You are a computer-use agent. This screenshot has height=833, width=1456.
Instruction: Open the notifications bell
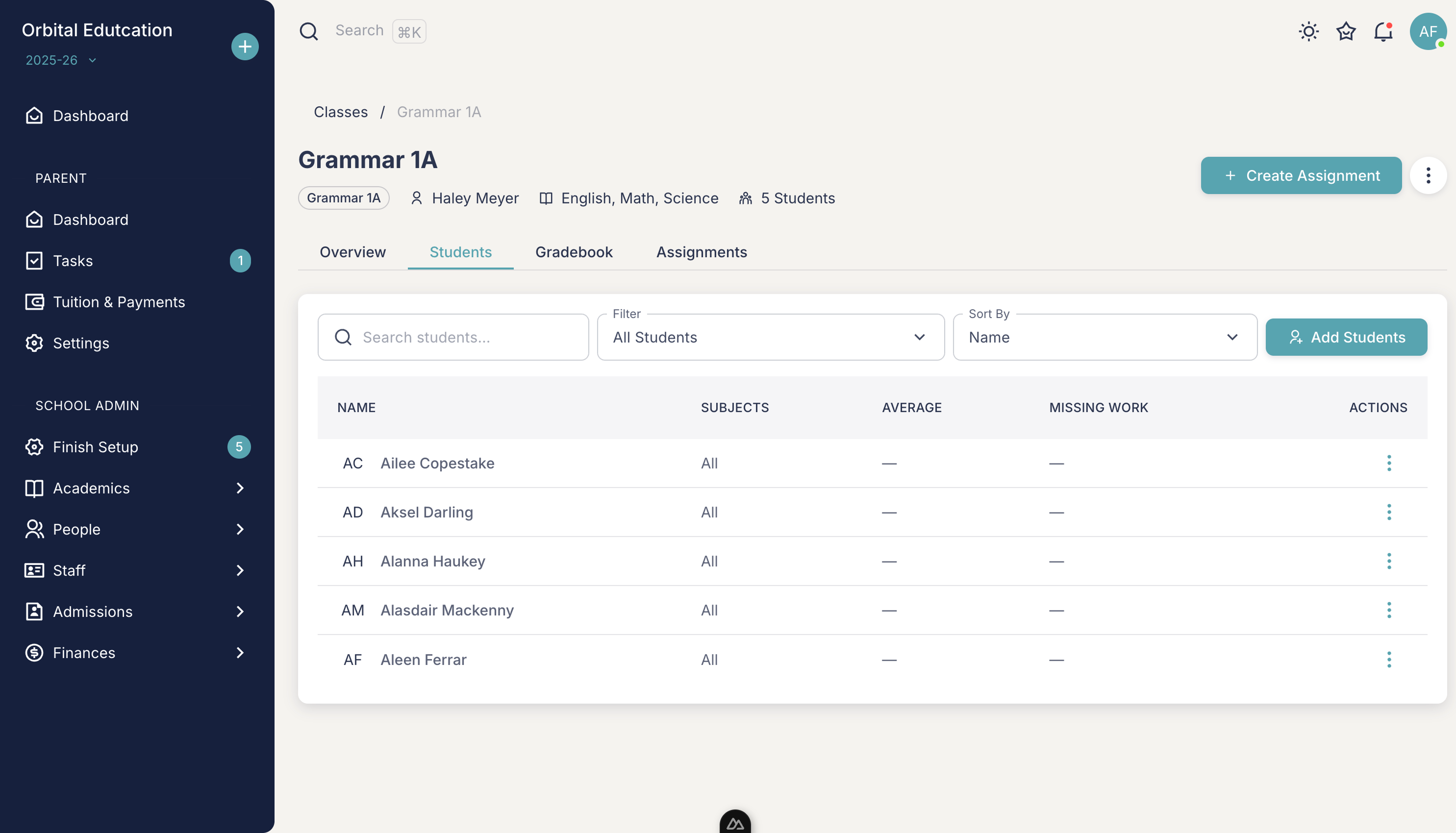[1383, 31]
